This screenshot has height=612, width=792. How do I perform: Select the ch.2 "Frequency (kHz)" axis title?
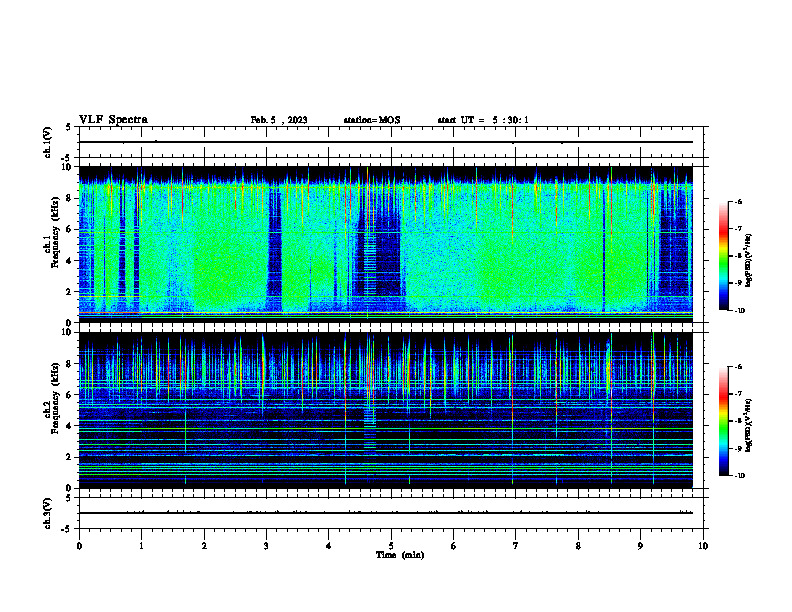click(x=56, y=398)
